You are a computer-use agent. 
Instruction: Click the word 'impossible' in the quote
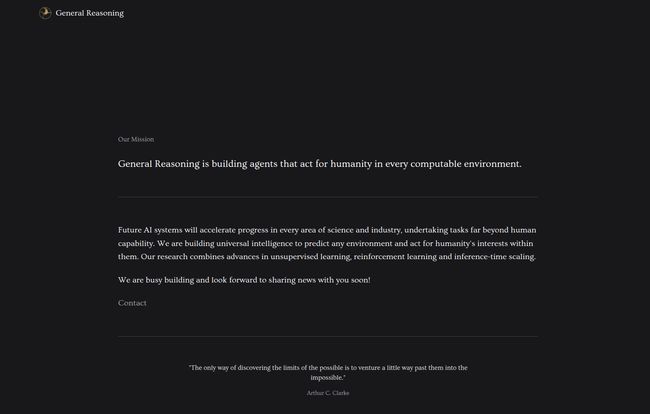[327, 378]
